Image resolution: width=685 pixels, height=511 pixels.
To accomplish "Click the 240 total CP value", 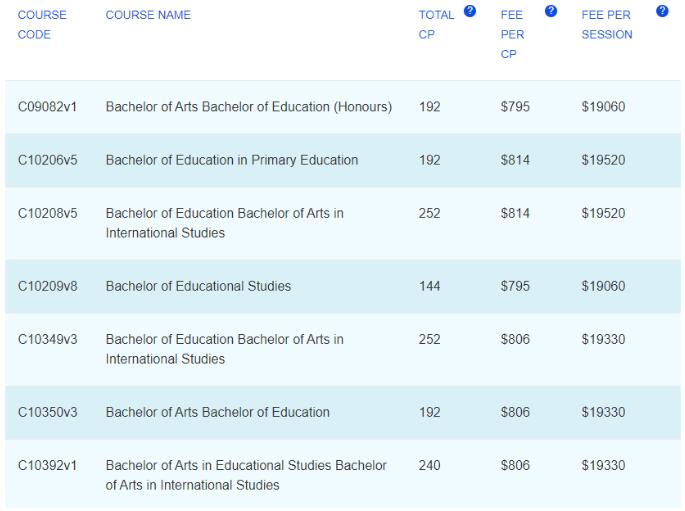I will pos(430,466).
